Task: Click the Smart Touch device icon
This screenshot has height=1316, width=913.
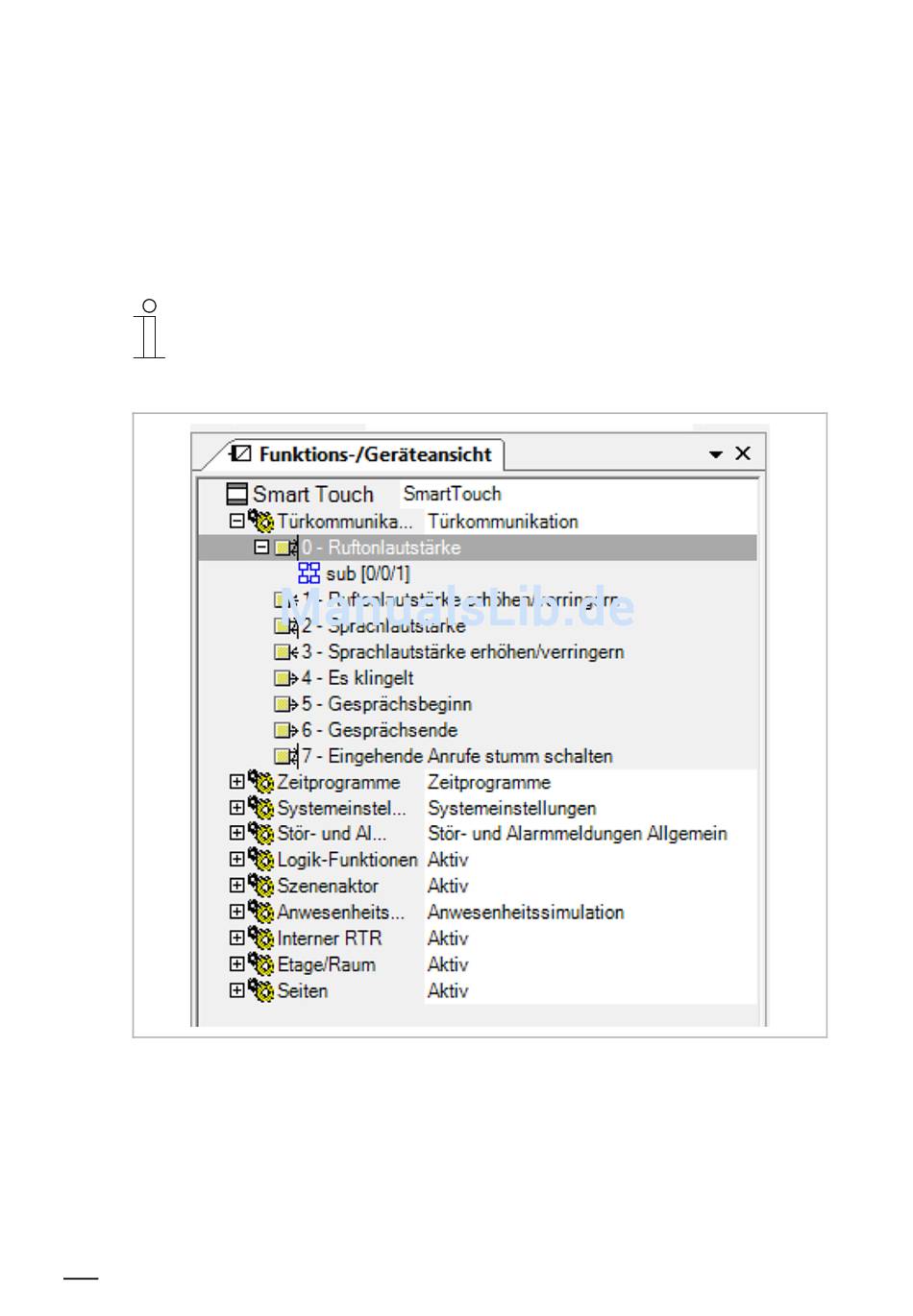Action: click(236, 494)
